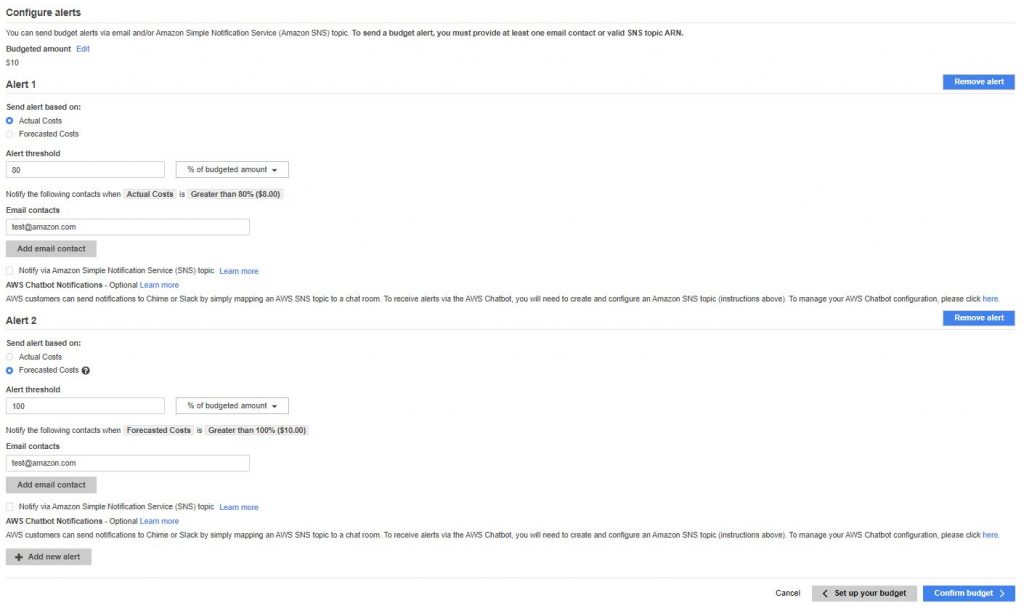Enable SNS topic notification checkbox in Alert 1
The height and width of the screenshot is (611, 1024).
tap(10, 270)
